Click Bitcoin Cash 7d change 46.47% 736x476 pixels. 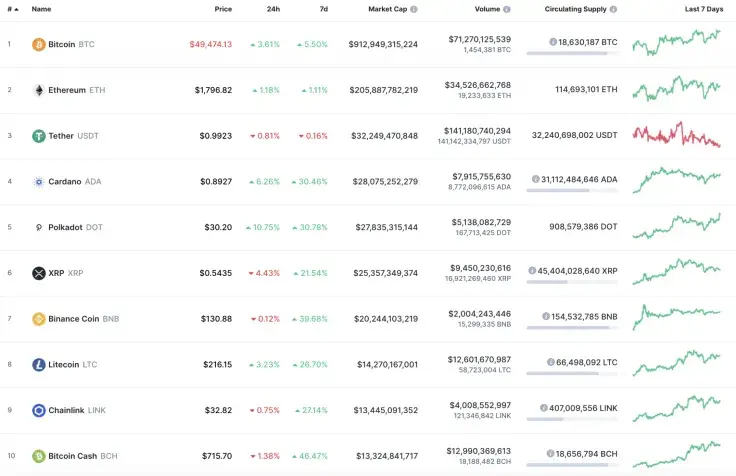(310, 456)
